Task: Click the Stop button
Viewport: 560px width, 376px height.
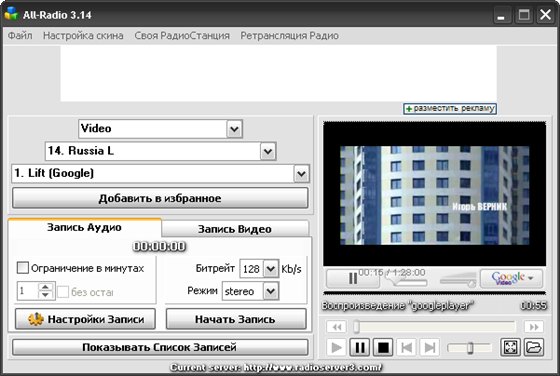Action: pyautogui.click(x=383, y=347)
